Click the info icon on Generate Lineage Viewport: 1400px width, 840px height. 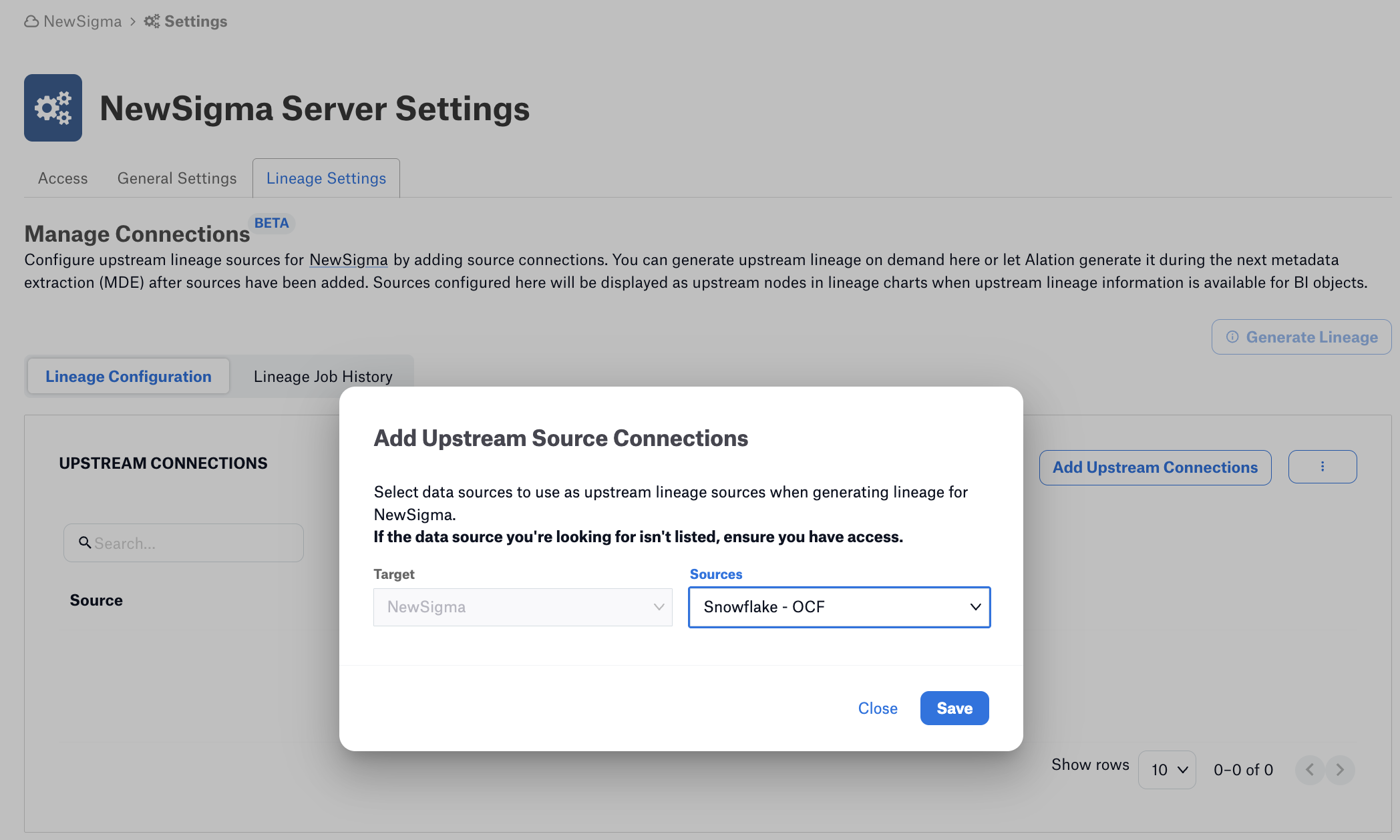(1232, 337)
